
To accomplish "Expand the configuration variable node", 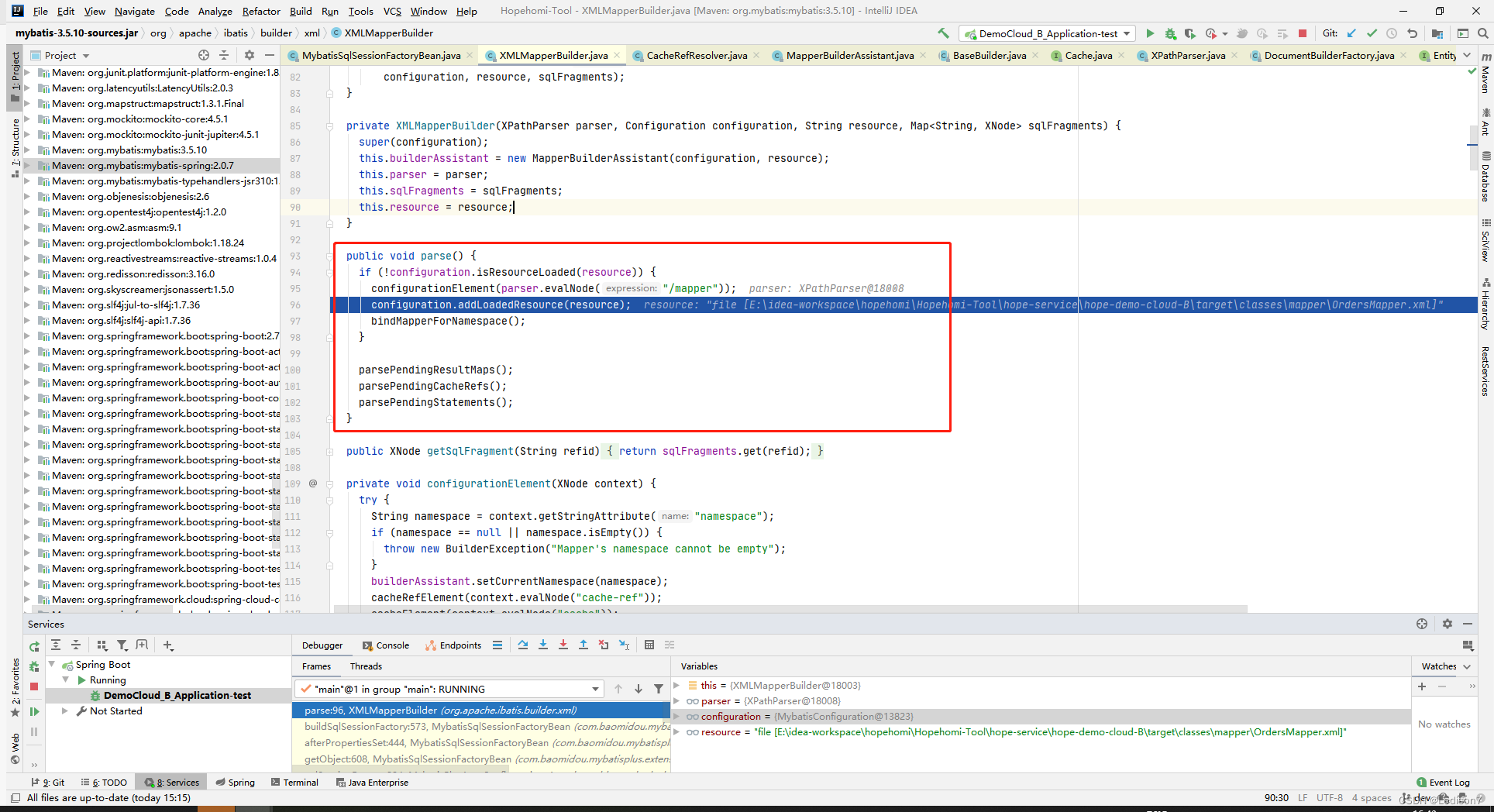I will pos(676,717).
